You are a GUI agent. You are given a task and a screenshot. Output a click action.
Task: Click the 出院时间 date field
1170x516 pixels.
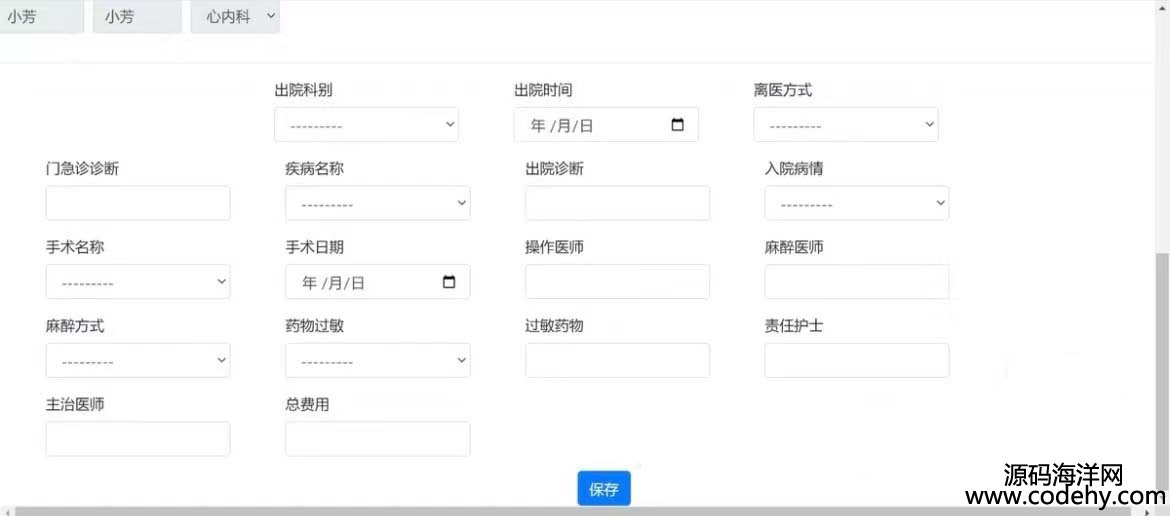(606, 125)
